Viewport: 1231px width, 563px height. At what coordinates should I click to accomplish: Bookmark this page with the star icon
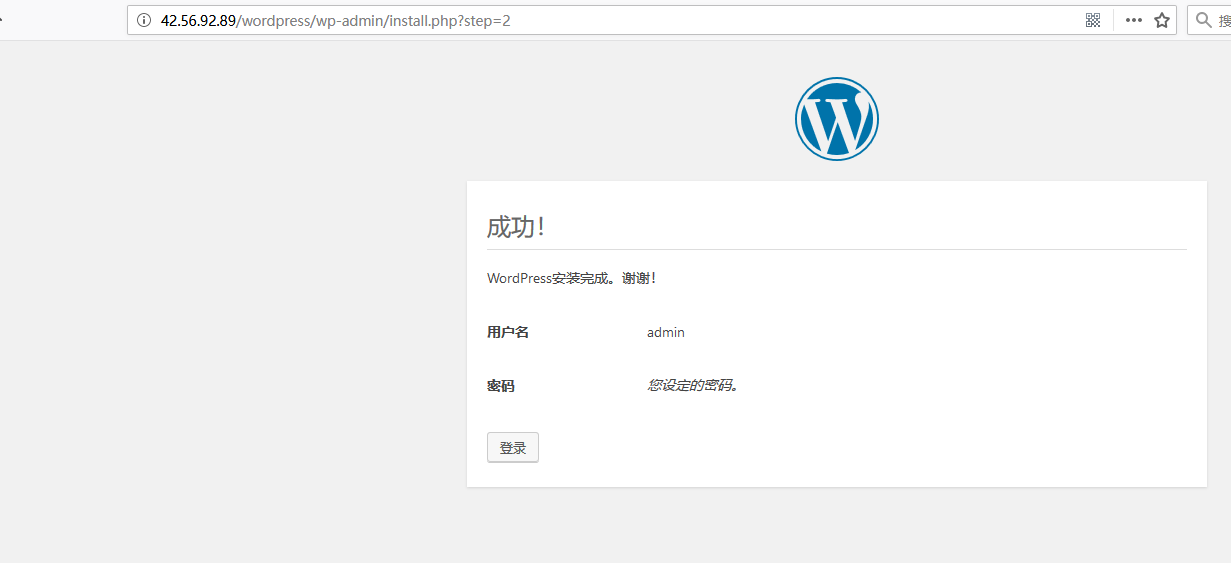click(1162, 20)
